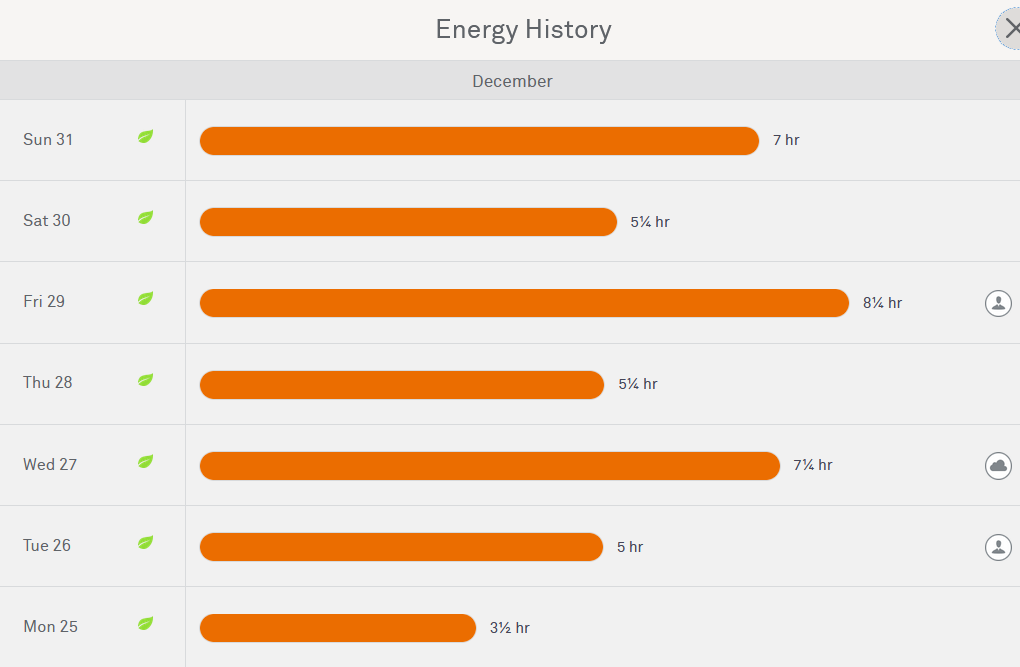Click the green leaf icon for Mon 25
This screenshot has width=1020, height=667.
145,624
